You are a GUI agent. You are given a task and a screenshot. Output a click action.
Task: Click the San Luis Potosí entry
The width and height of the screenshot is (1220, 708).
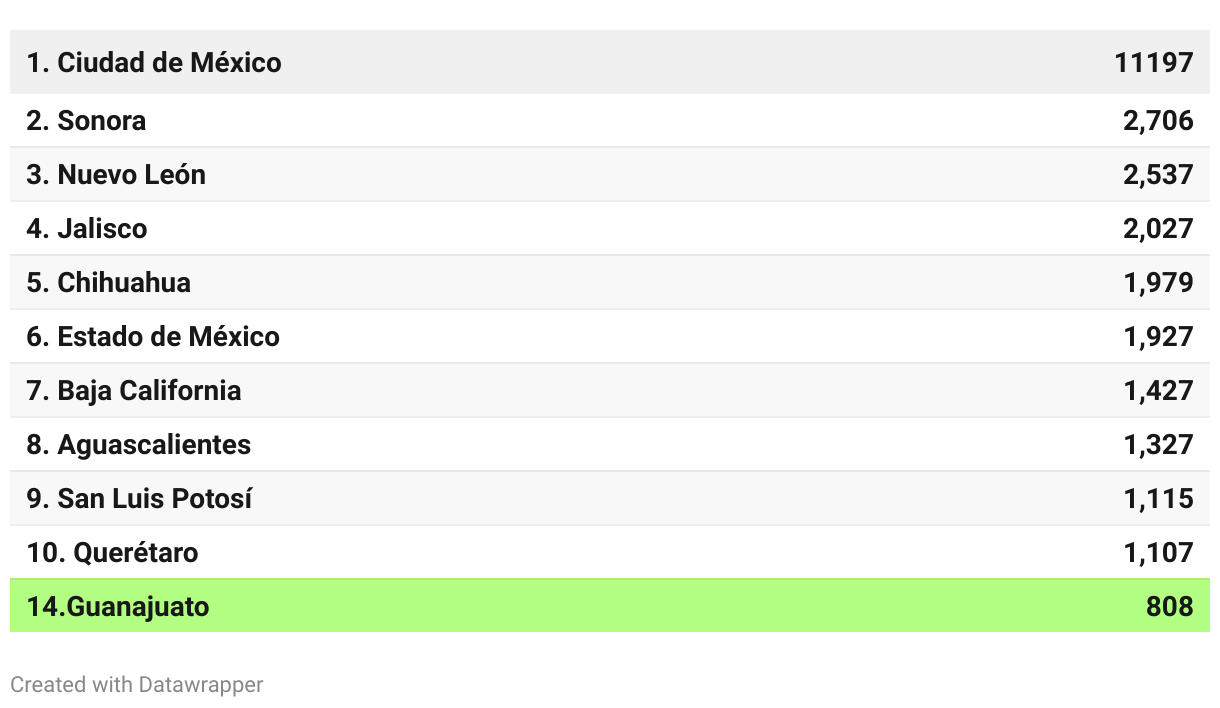[139, 499]
